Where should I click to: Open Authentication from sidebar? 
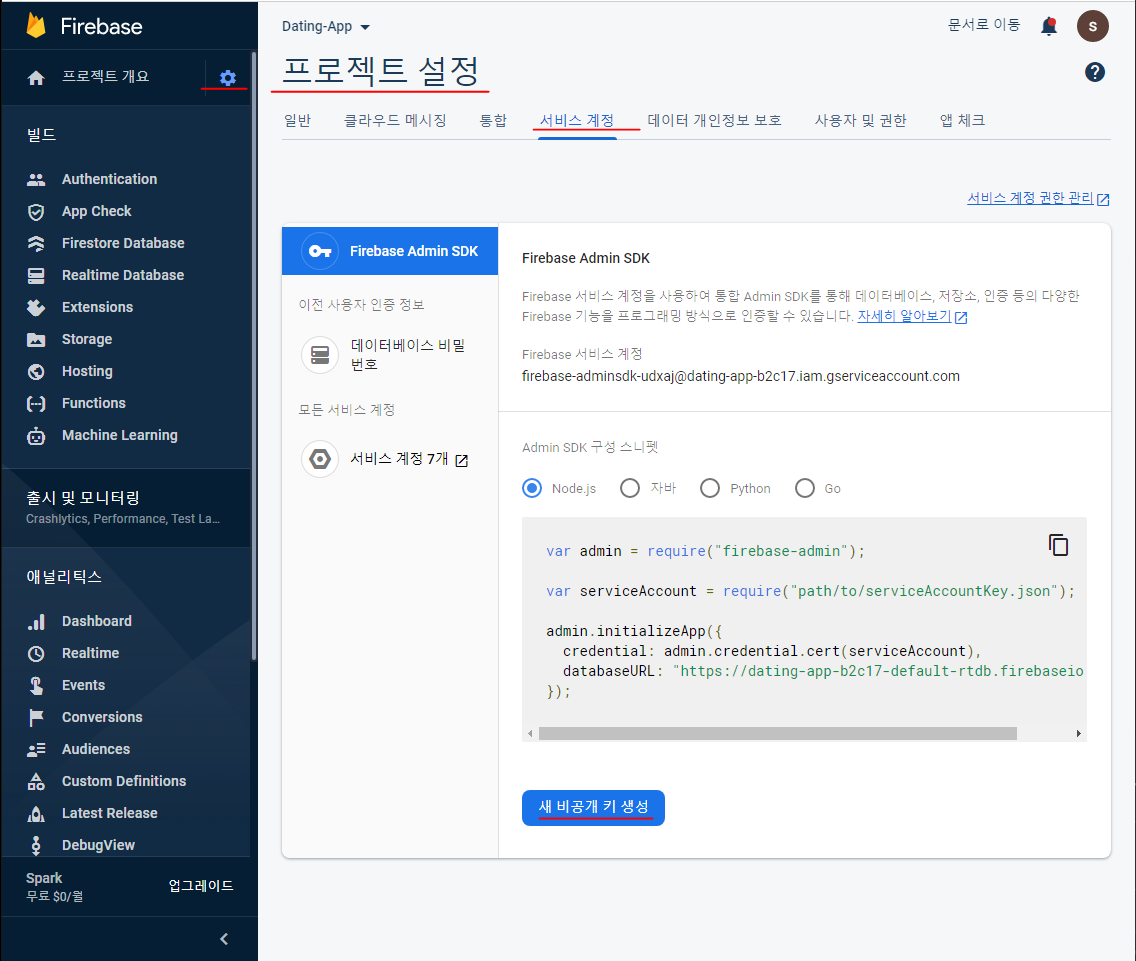[109, 179]
